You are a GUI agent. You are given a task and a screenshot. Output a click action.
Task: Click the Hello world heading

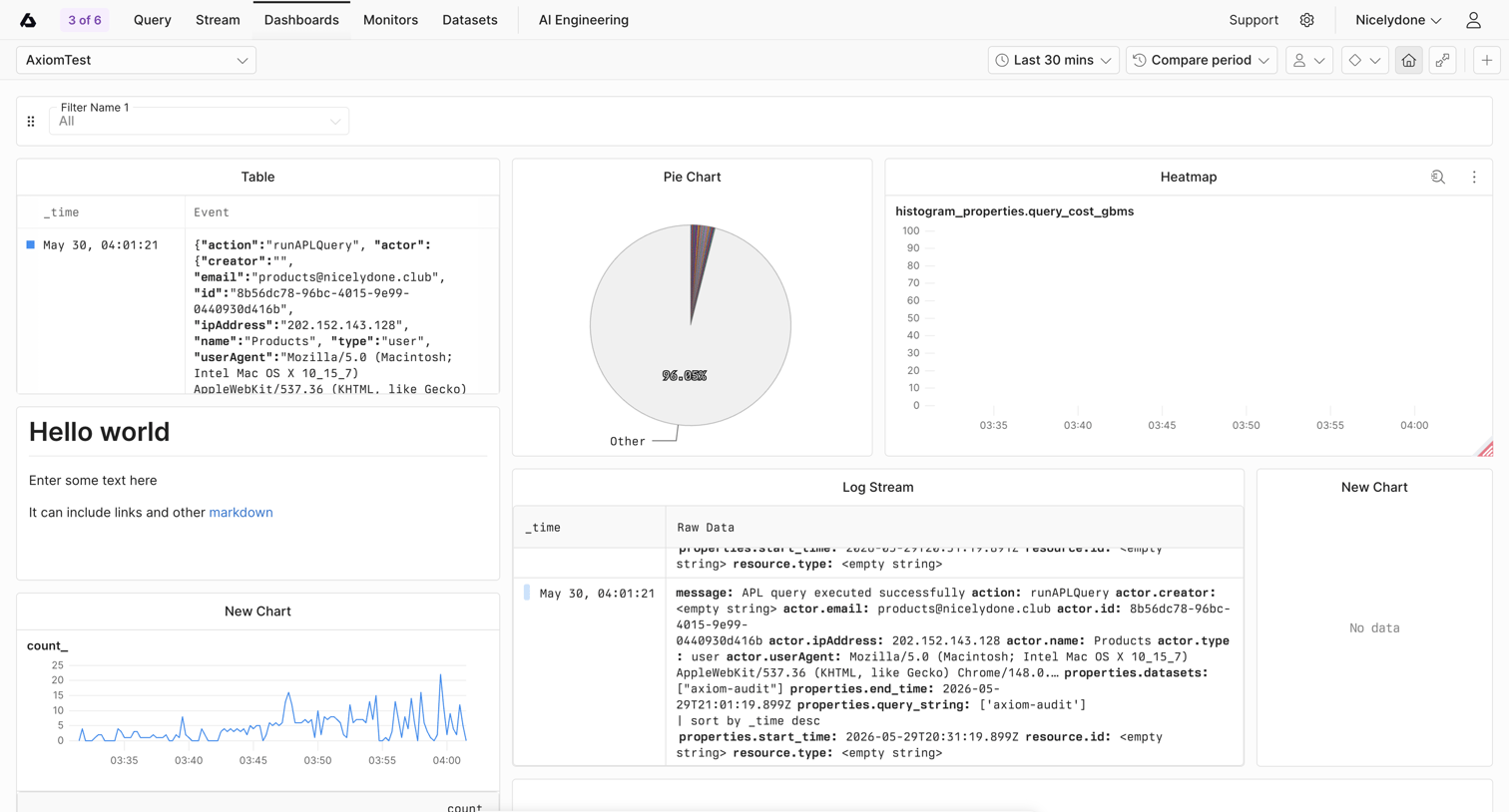pyautogui.click(x=100, y=432)
